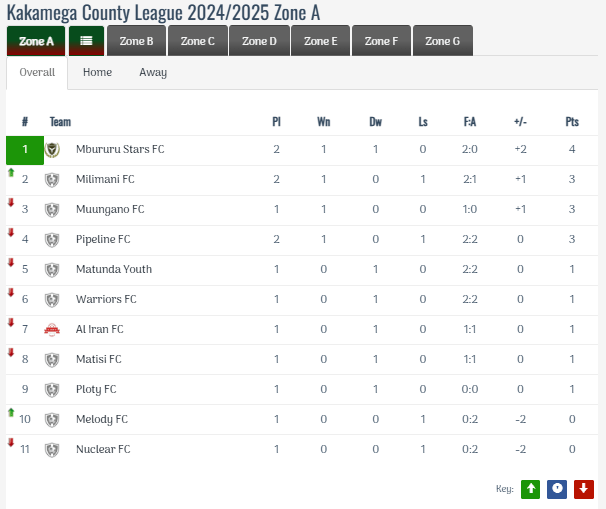Viewport: 606px width, 509px height.
Task: Click the blue clock key icon
Action: (x=557, y=489)
